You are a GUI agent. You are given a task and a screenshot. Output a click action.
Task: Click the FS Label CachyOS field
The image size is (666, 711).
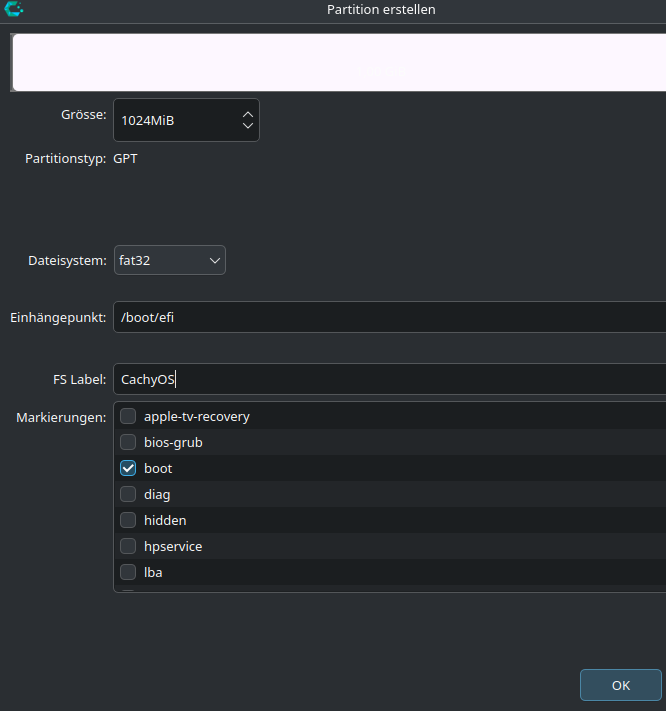pos(389,379)
